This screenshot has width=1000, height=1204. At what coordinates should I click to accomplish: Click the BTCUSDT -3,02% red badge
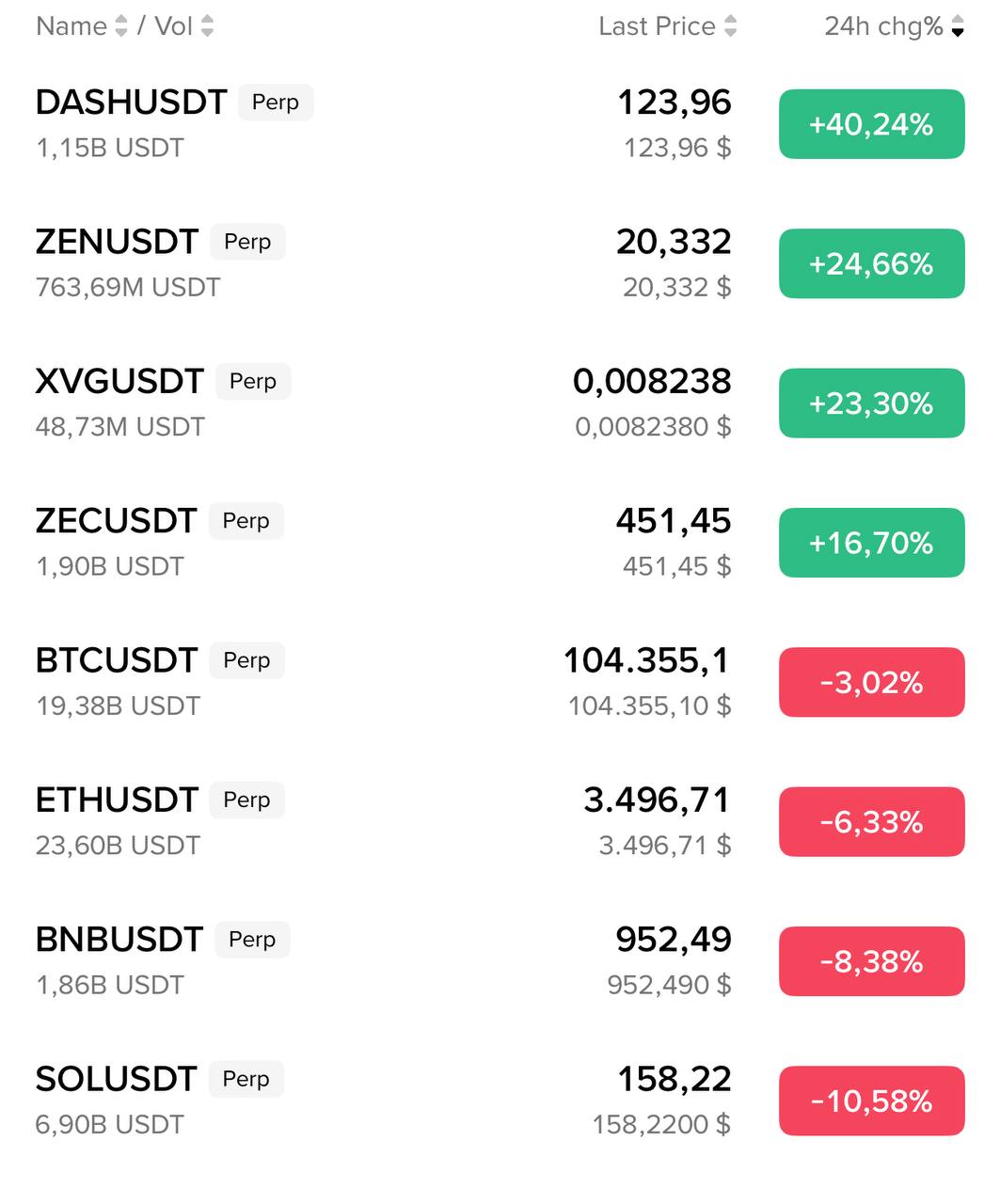pyautogui.click(x=871, y=682)
